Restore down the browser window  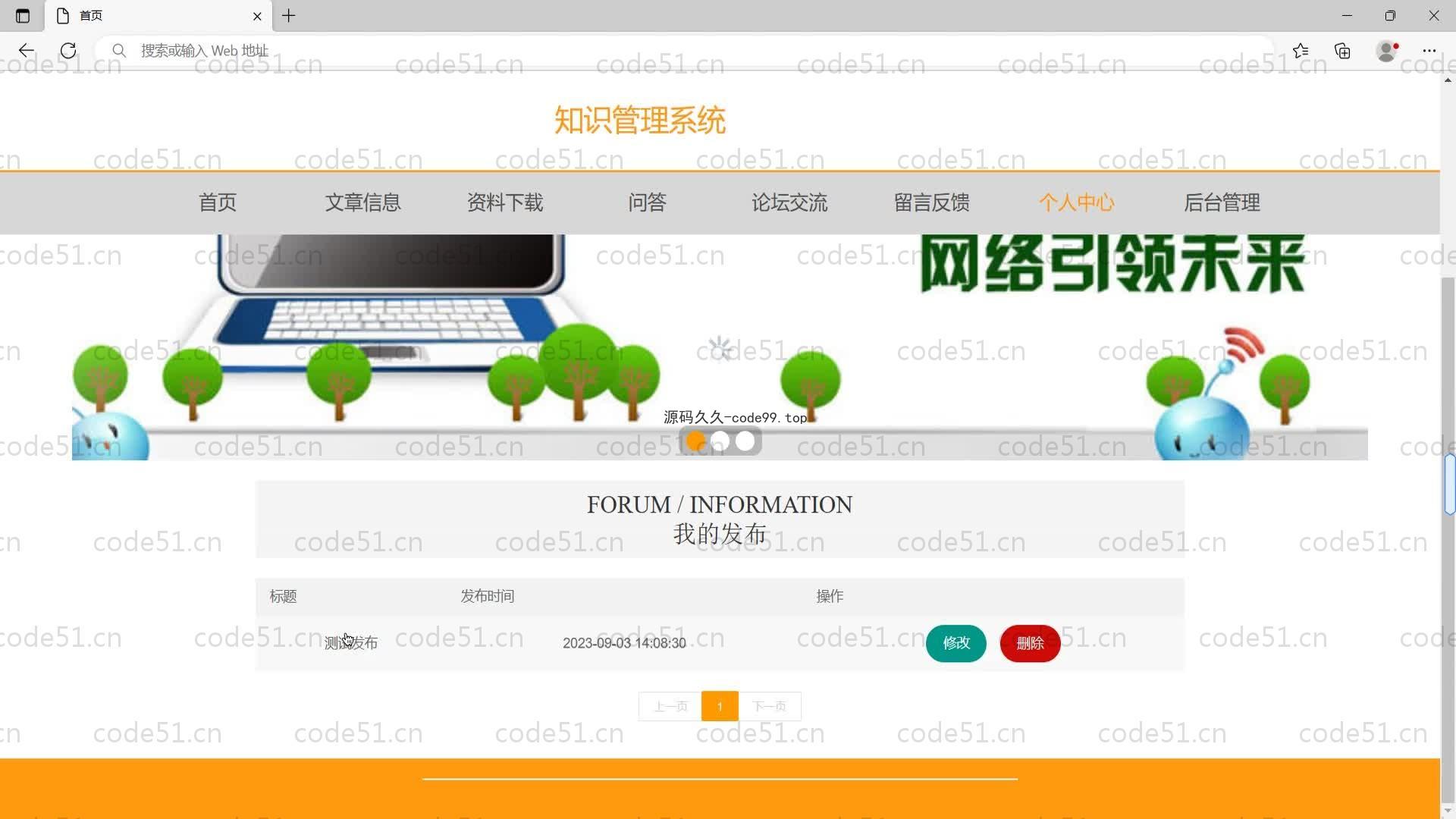[1390, 16]
